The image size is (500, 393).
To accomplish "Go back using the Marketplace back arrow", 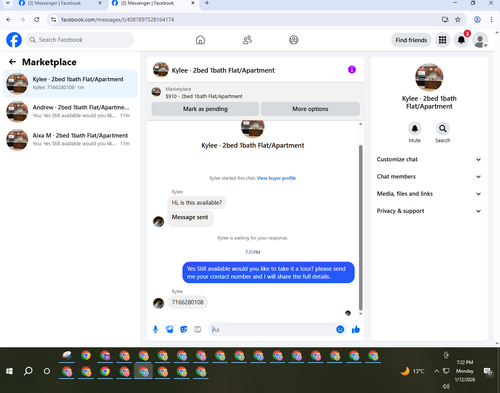I will pyautogui.click(x=12, y=62).
